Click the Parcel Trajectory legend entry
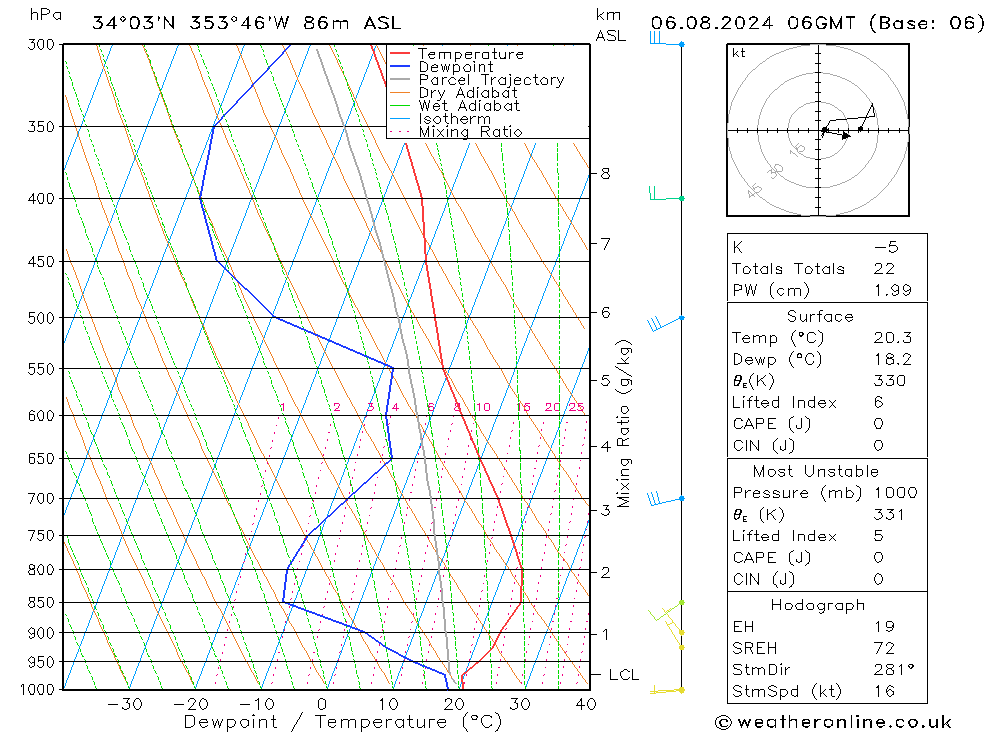Screen dimensions: 1000x733 click(477, 80)
